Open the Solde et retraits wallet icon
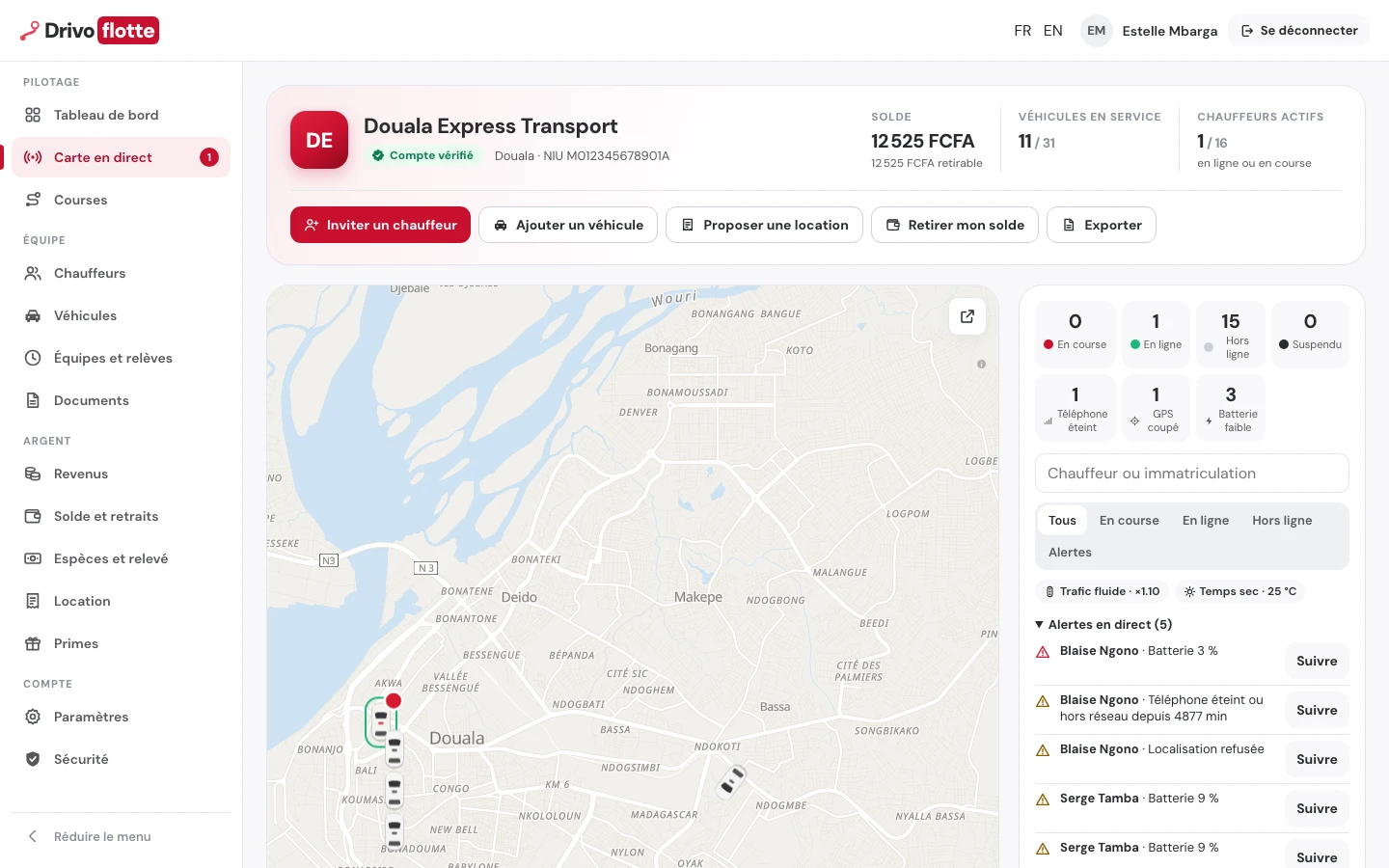This screenshot has width=1389, height=868. [x=33, y=516]
